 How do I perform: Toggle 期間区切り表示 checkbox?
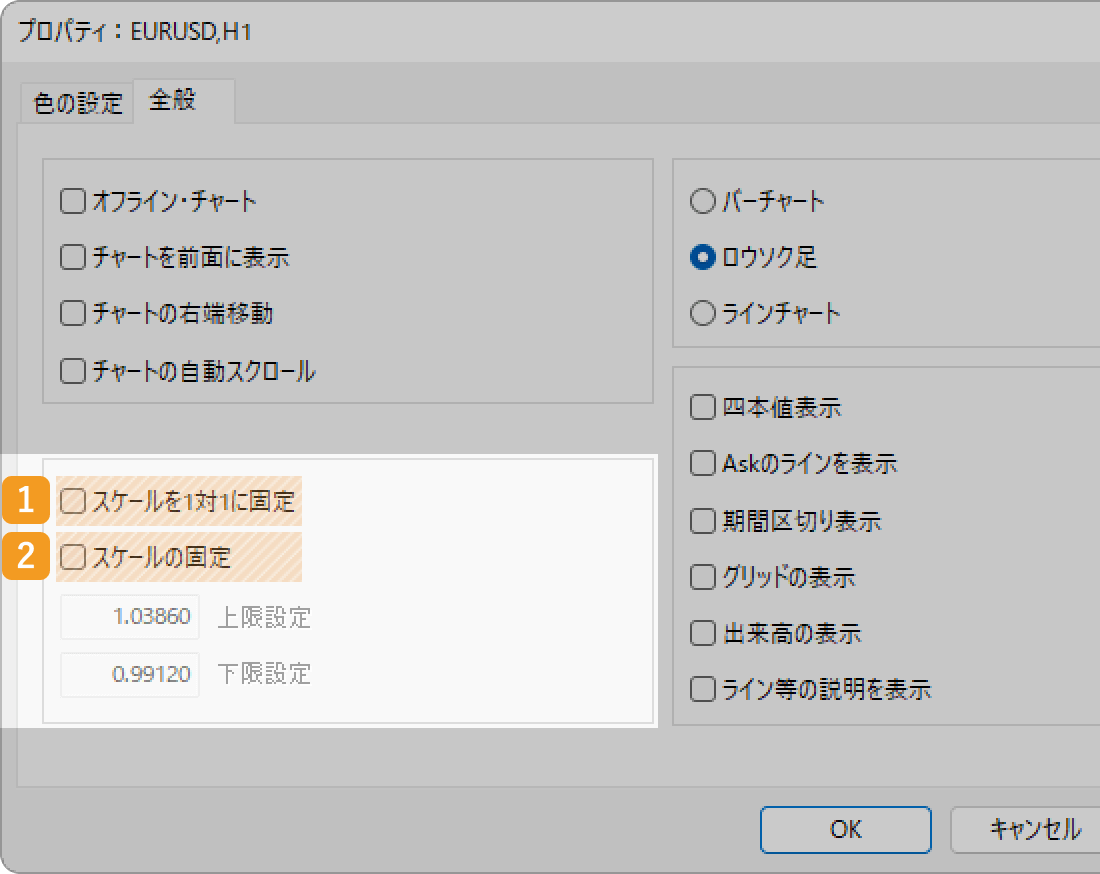pyautogui.click(x=703, y=521)
